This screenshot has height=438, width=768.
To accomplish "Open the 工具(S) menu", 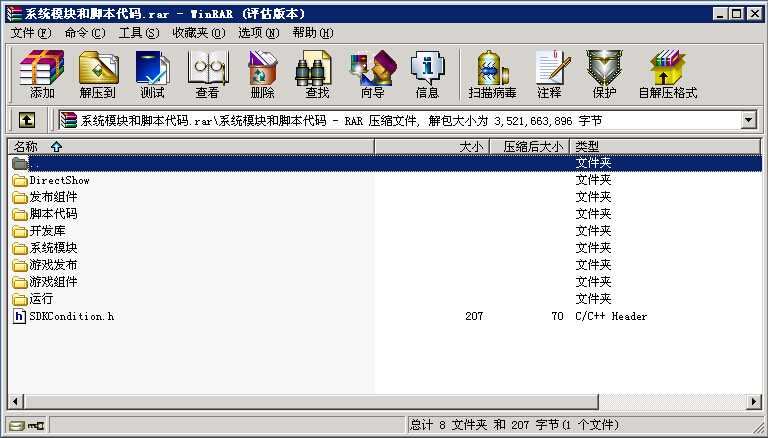I will [x=139, y=33].
